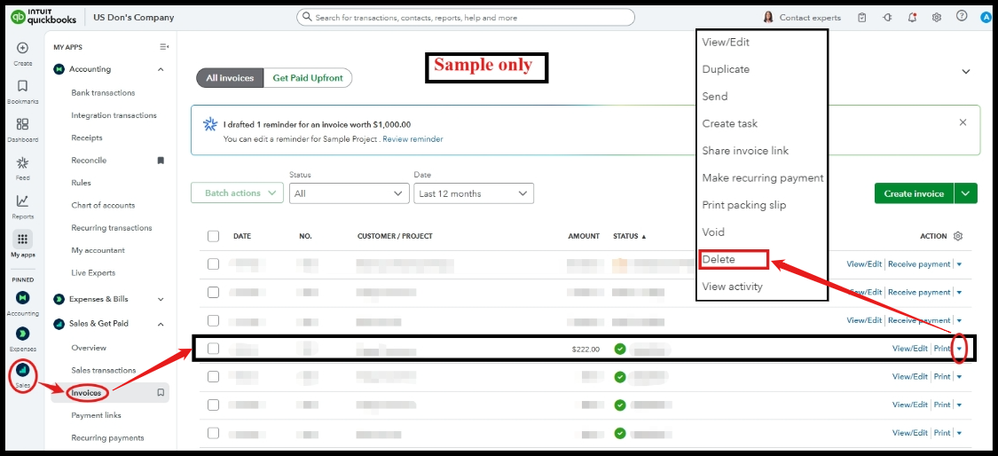Image resolution: width=998 pixels, height=456 pixels.
Task: Click Print on the $222.00 row
Action: [x=942, y=348]
